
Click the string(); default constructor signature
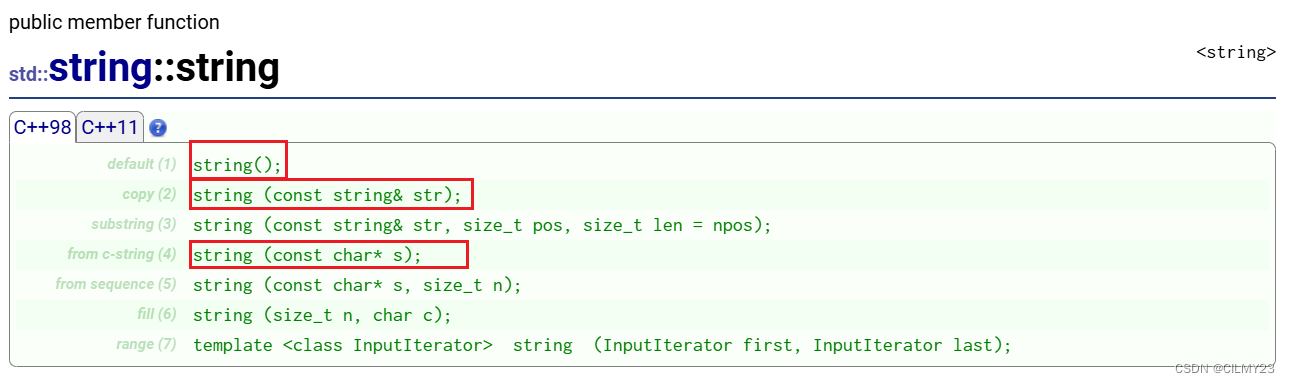pos(238,165)
